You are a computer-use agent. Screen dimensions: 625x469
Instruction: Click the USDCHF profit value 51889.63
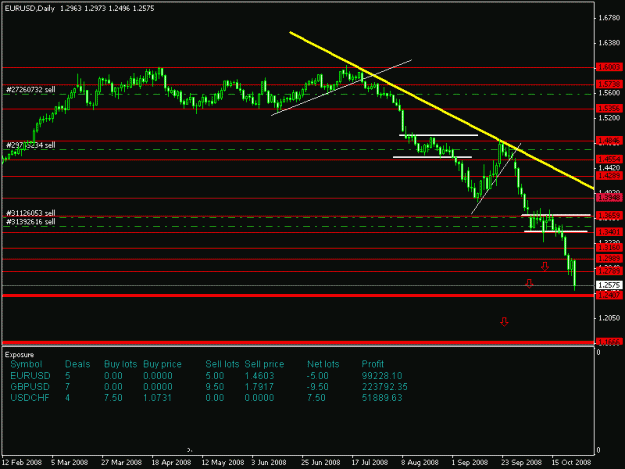382,398
